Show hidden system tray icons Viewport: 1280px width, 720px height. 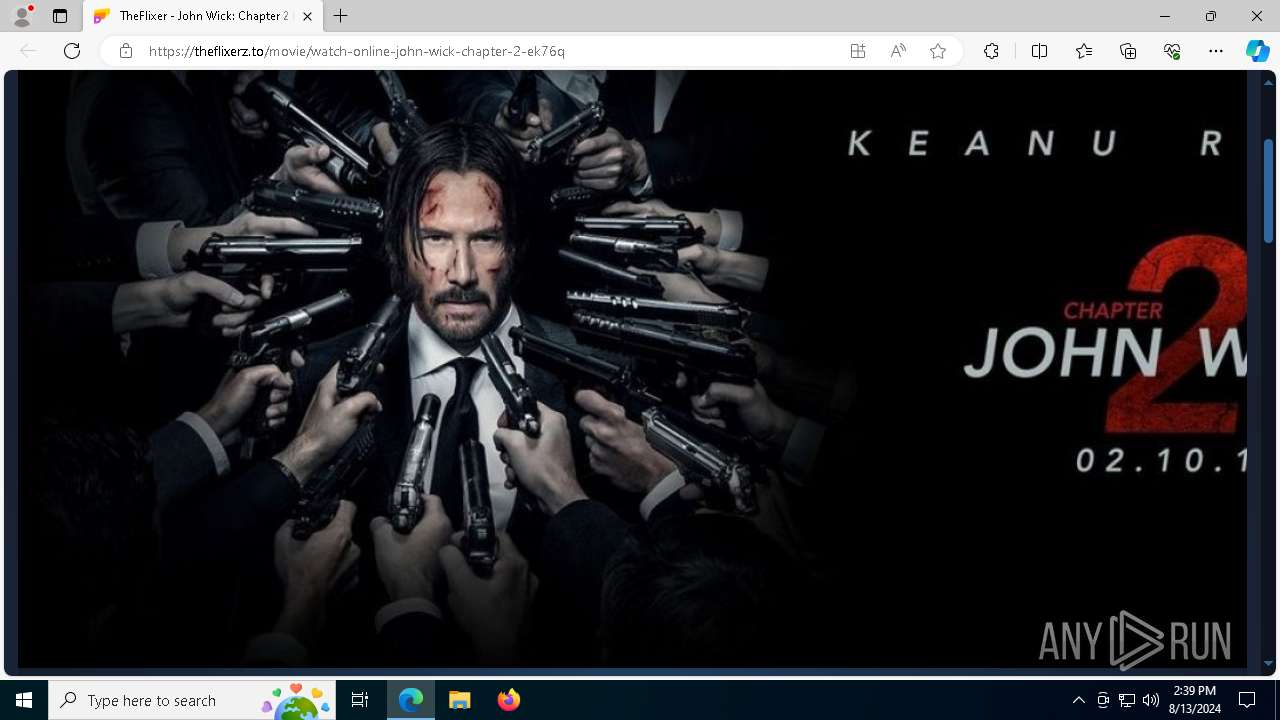coord(1078,700)
